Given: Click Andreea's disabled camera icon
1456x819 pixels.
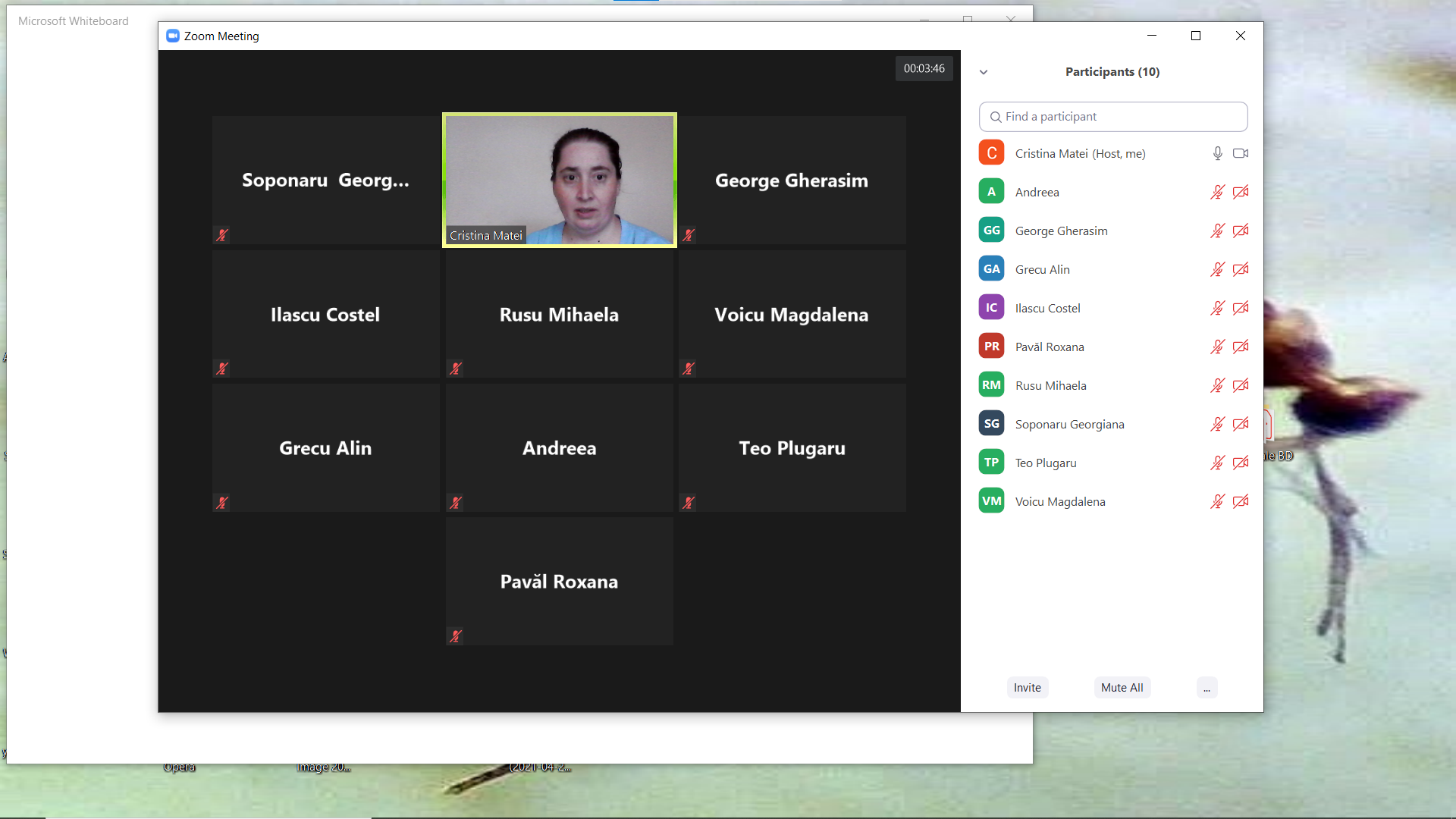Looking at the screenshot, I should coord(1241,192).
